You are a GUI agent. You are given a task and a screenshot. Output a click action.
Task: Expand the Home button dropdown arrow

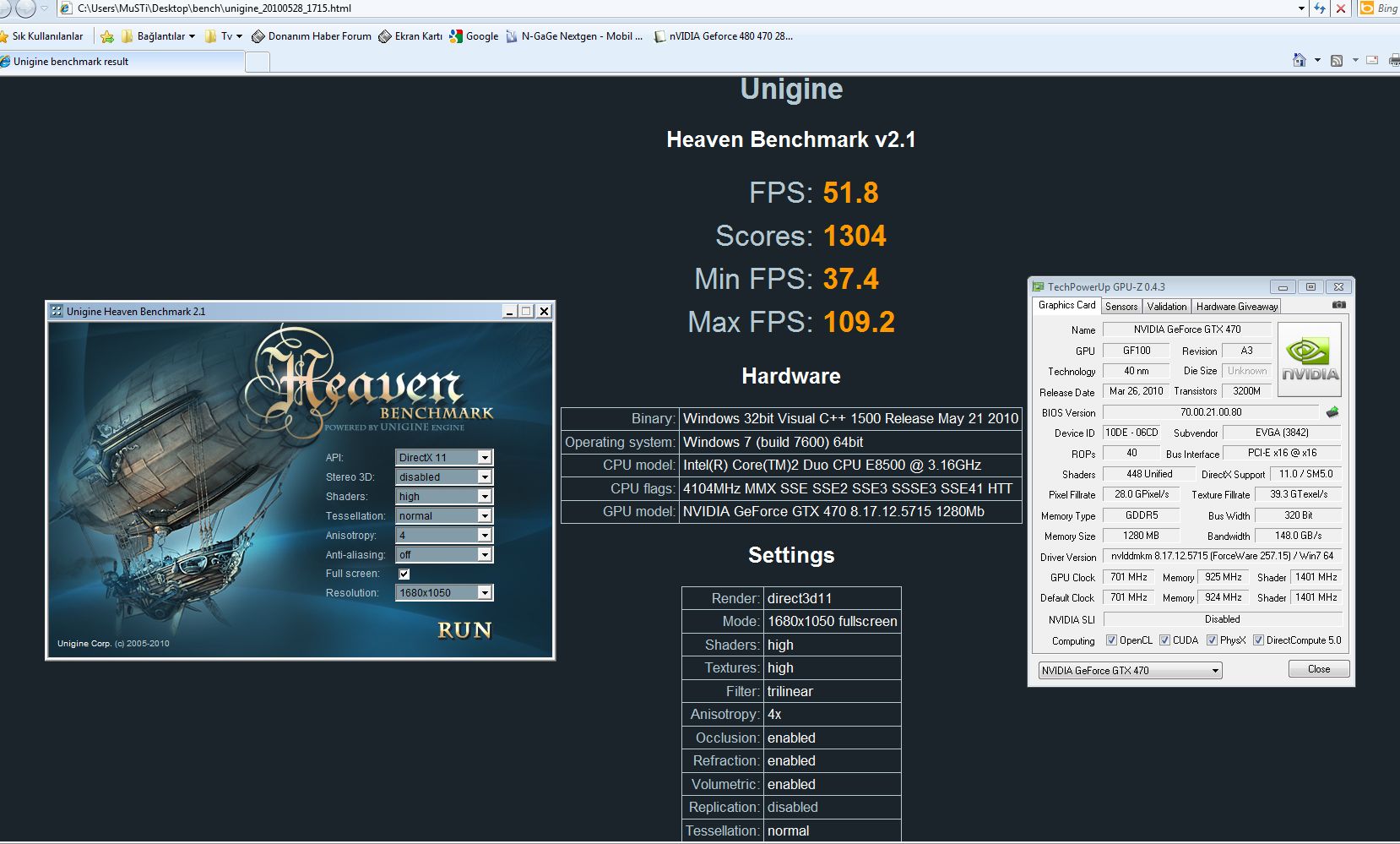pyautogui.click(x=1317, y=60)
